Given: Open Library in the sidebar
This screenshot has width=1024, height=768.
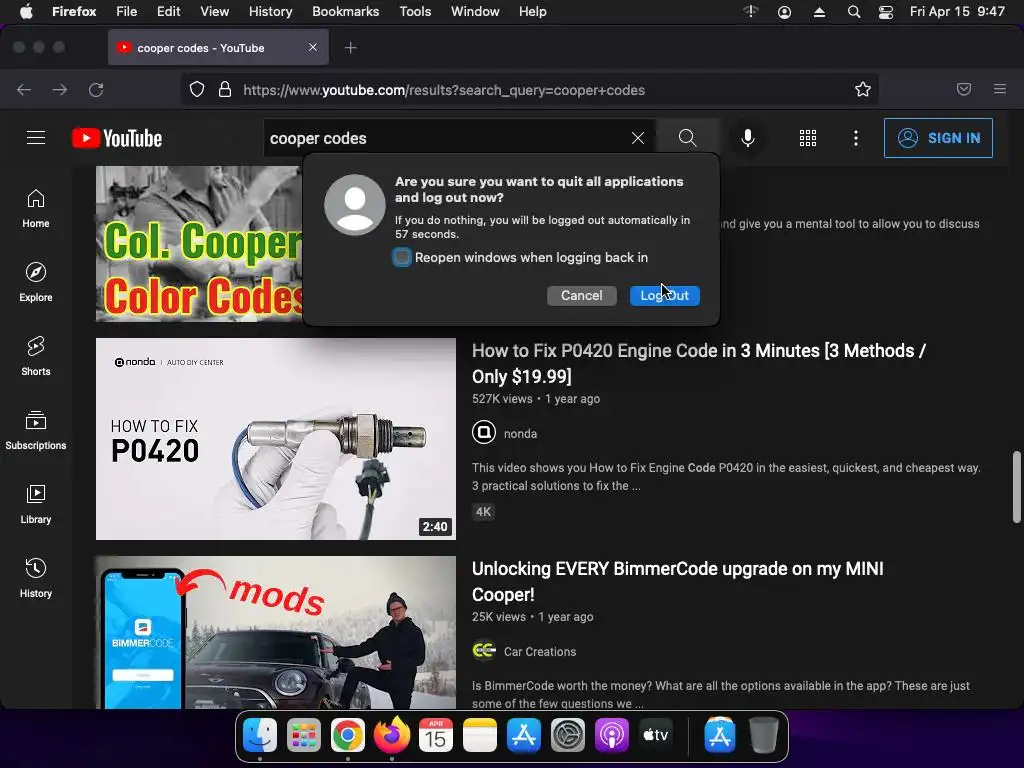Looking at the screenshot, I should coord(36,504).
